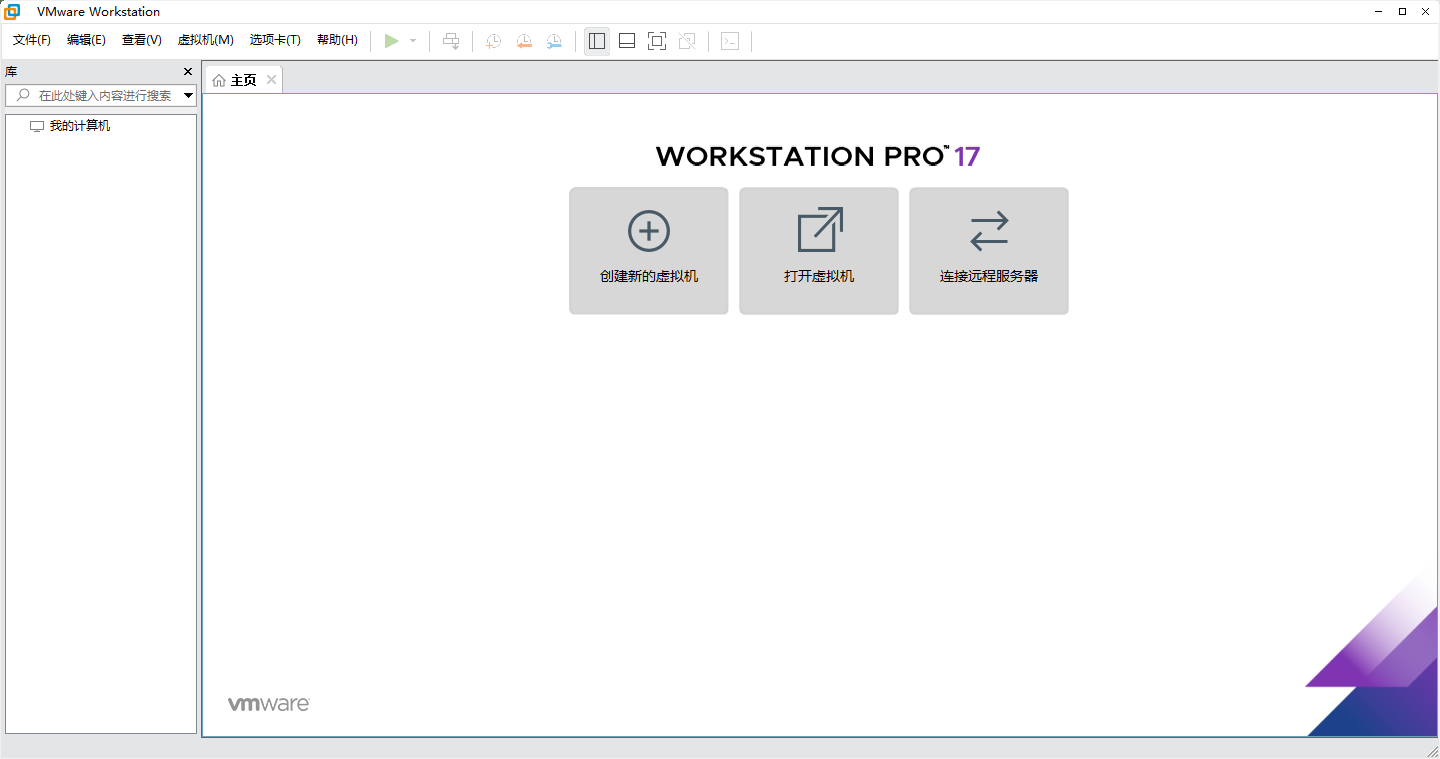The height and width of the screenshot is (759, 1440).
Task: Open the 虚拟机 menu
Action: (x=205, y=40)
